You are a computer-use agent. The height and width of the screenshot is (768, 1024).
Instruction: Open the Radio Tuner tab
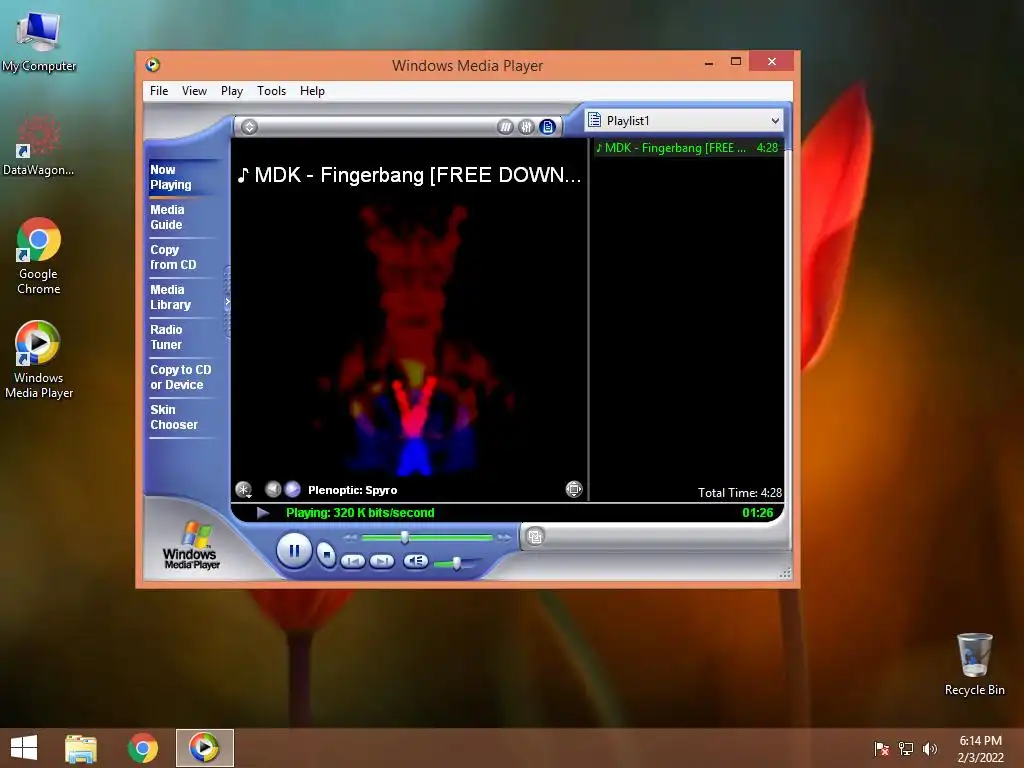click(167, 337)
